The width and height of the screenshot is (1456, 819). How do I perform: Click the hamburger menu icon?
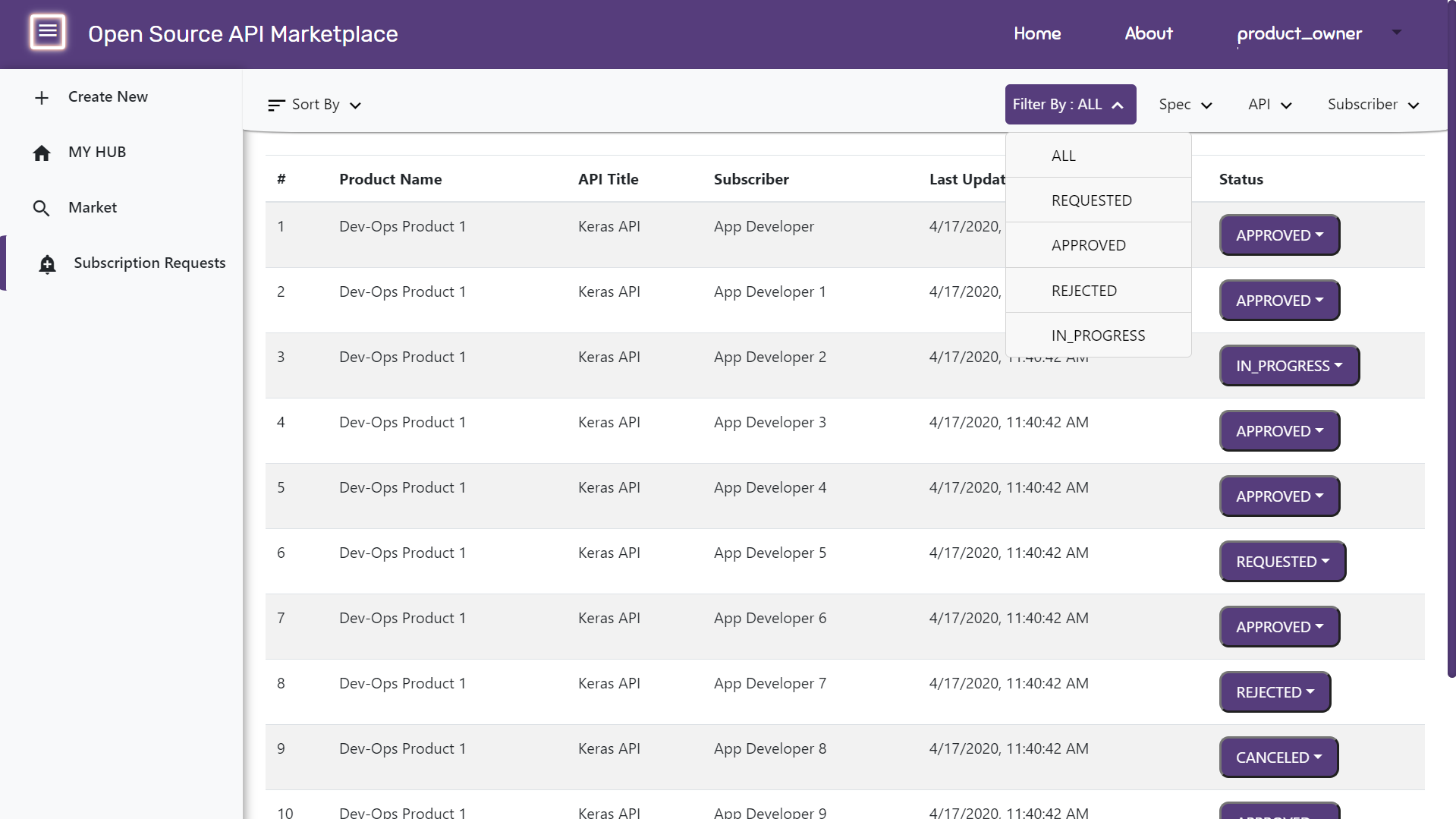pos(47,32)
